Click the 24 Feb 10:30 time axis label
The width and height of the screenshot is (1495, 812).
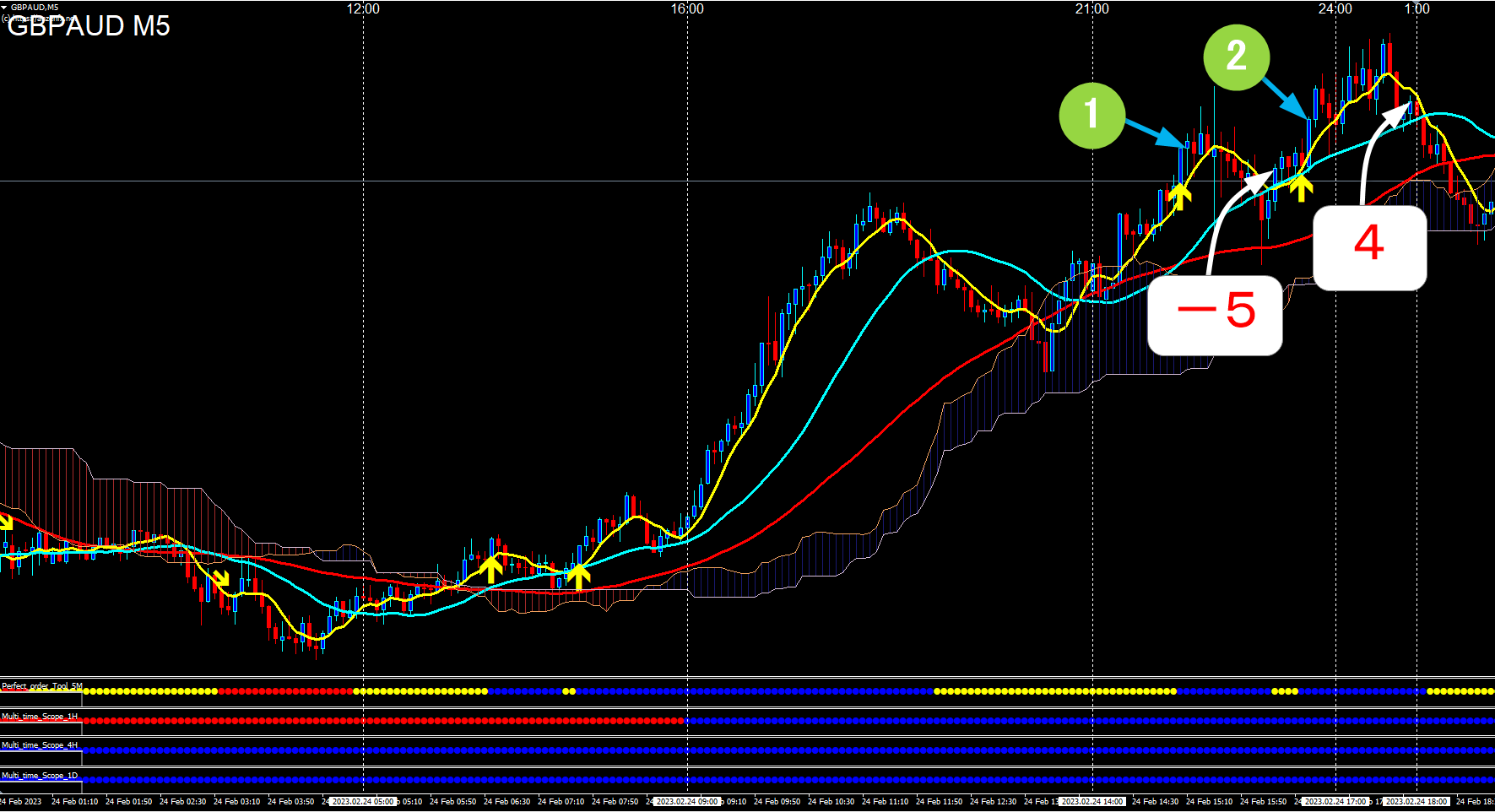click(x=831, y=802)
